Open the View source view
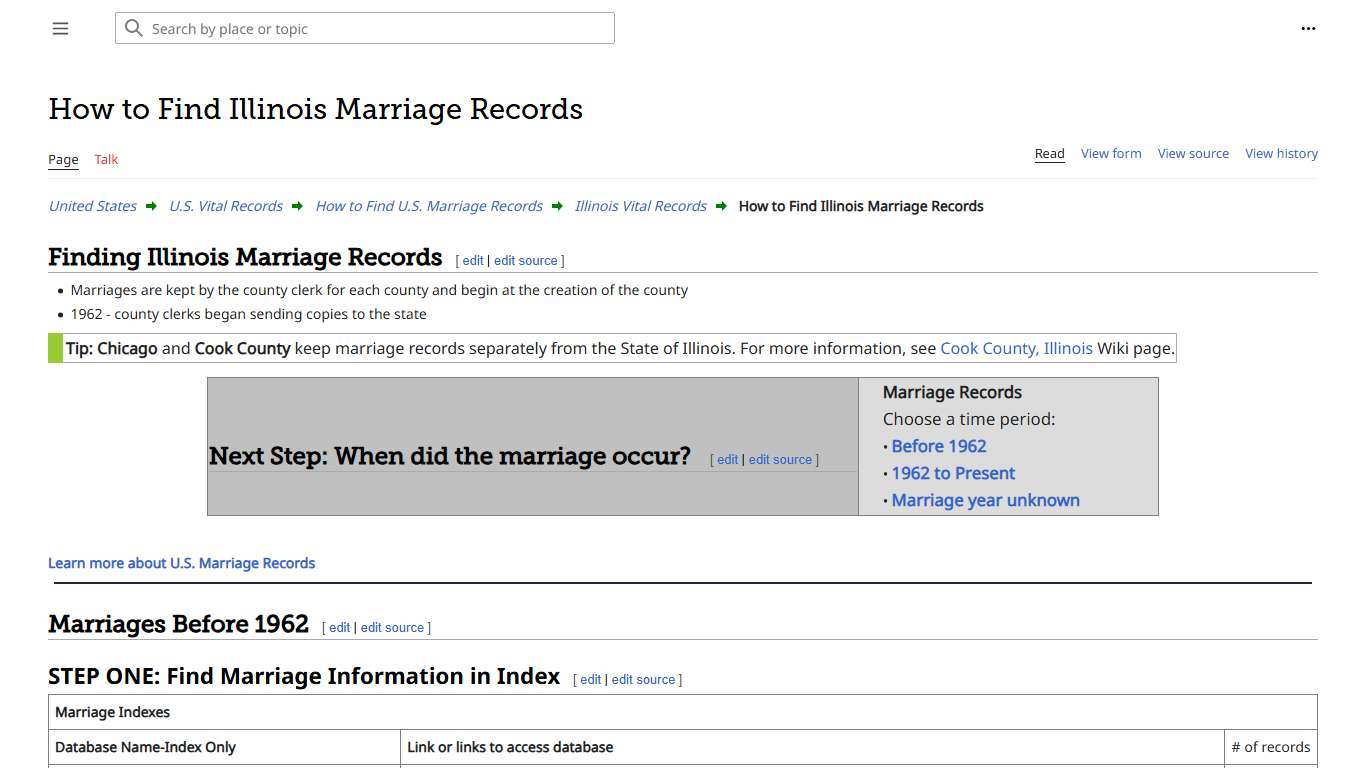This screenshot has height=768, width=1366. 1193,153
